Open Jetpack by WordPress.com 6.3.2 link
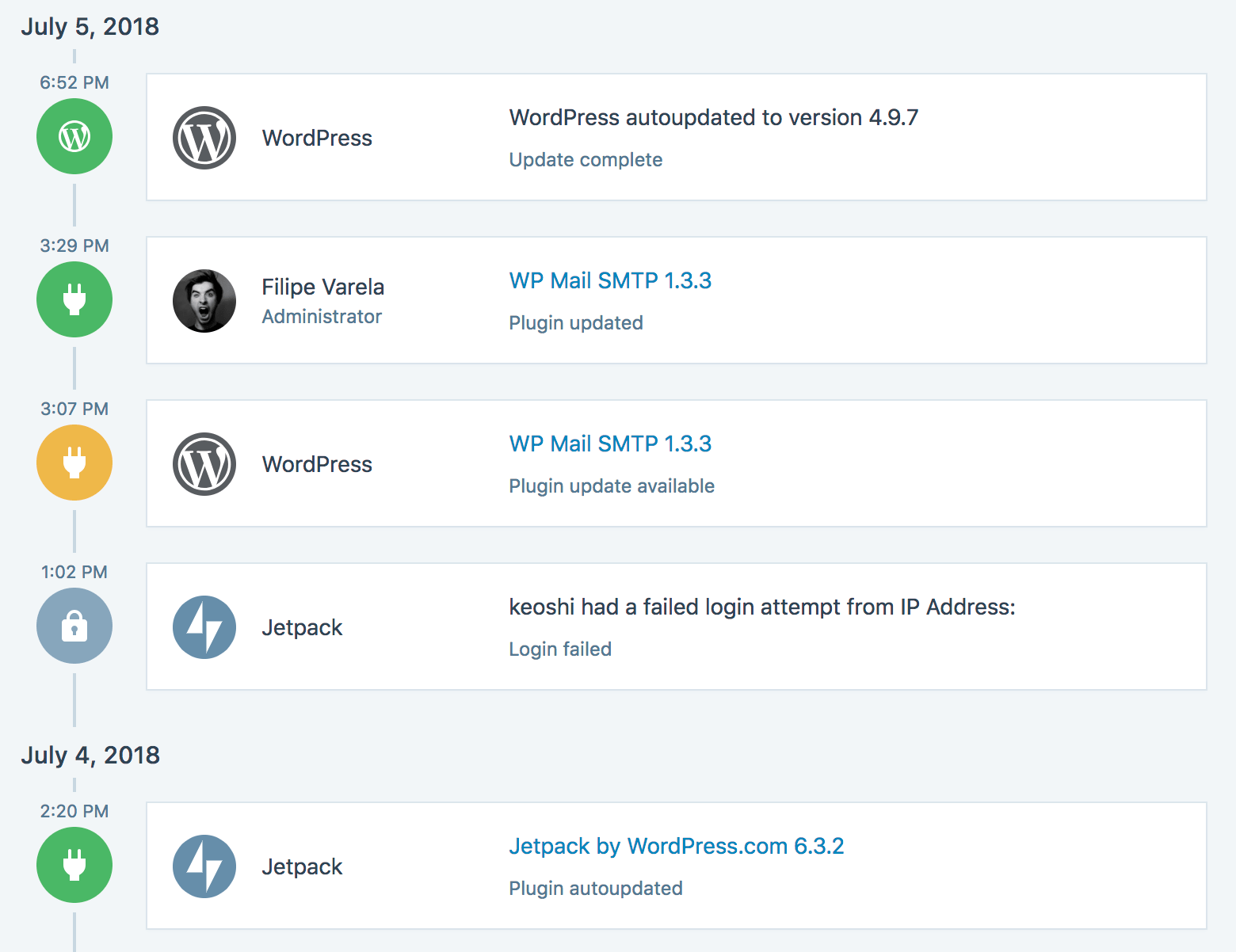Viewport: 1236px width, 952px height. [x=676, y=846]
